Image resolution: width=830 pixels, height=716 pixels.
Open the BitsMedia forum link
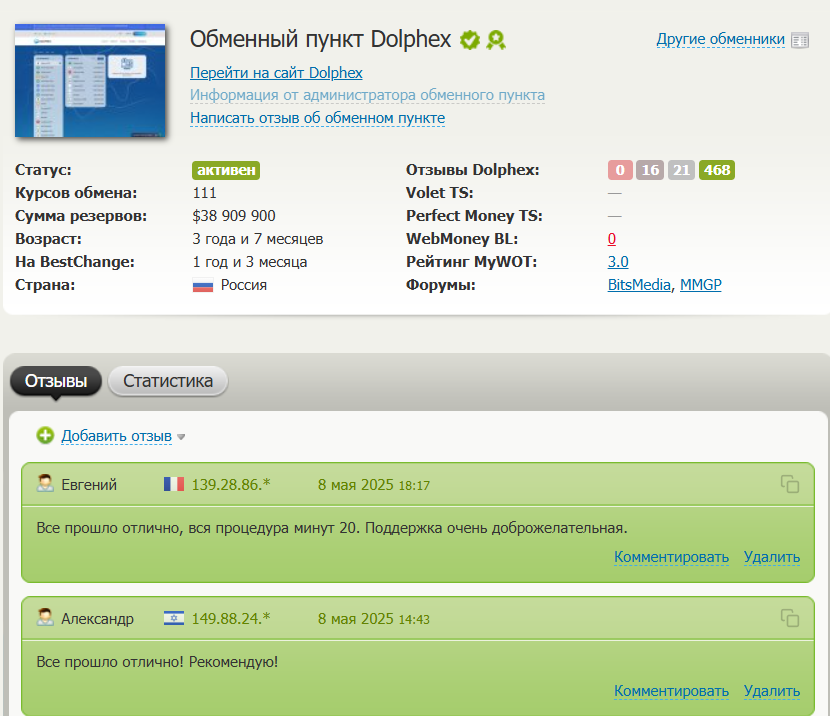pyautogui.click(x=640, y=285)
